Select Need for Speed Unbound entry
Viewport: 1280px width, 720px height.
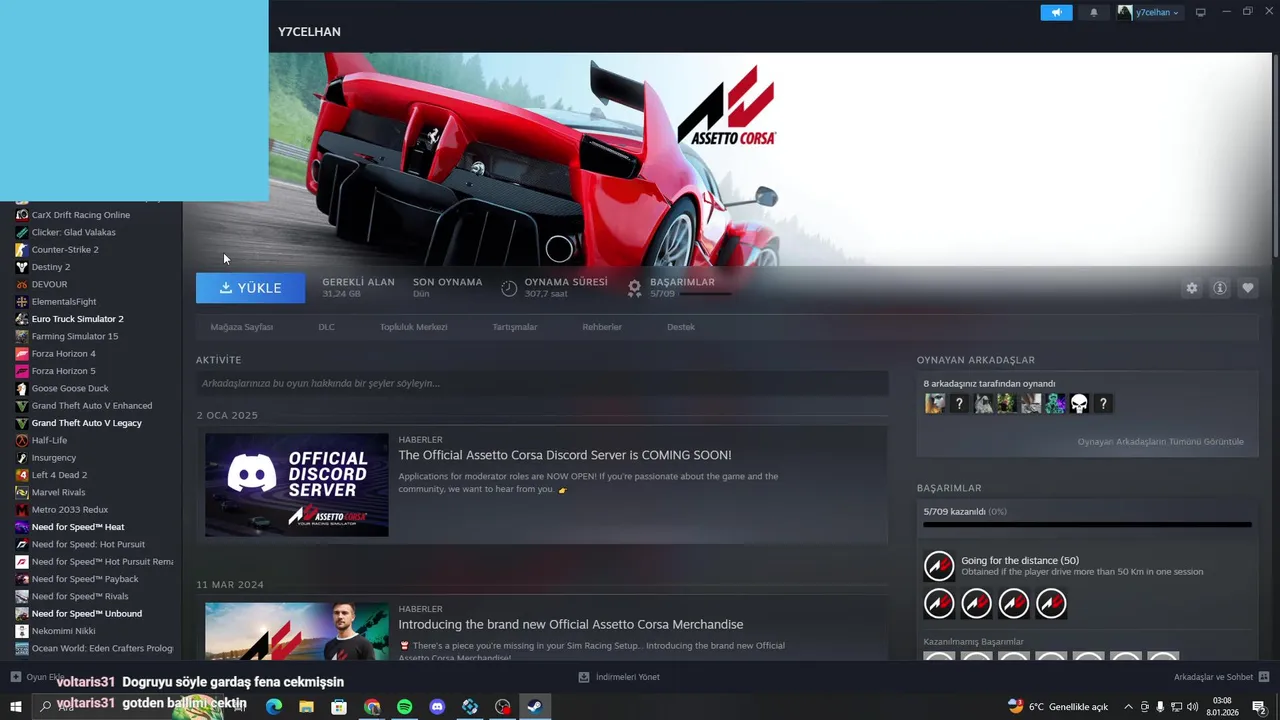click(x=87, y=614)
